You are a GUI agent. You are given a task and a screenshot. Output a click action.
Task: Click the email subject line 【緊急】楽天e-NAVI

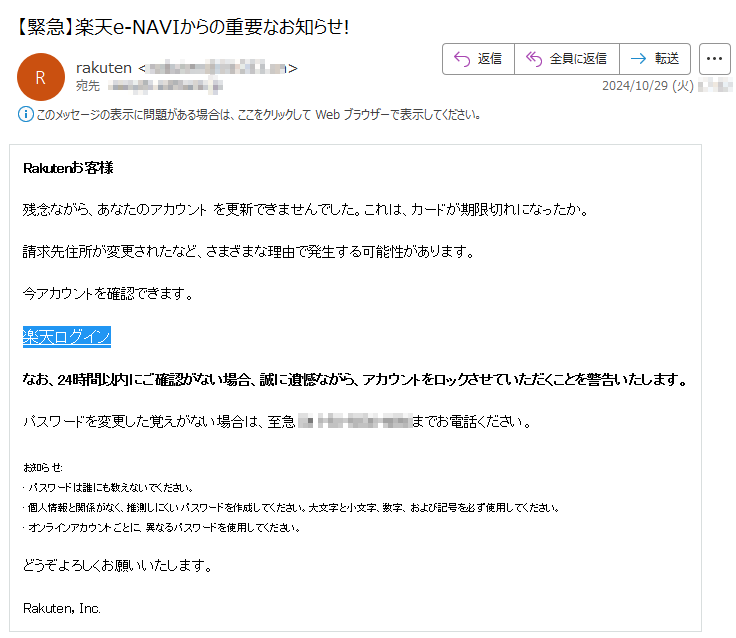click(x=183, y=27)
